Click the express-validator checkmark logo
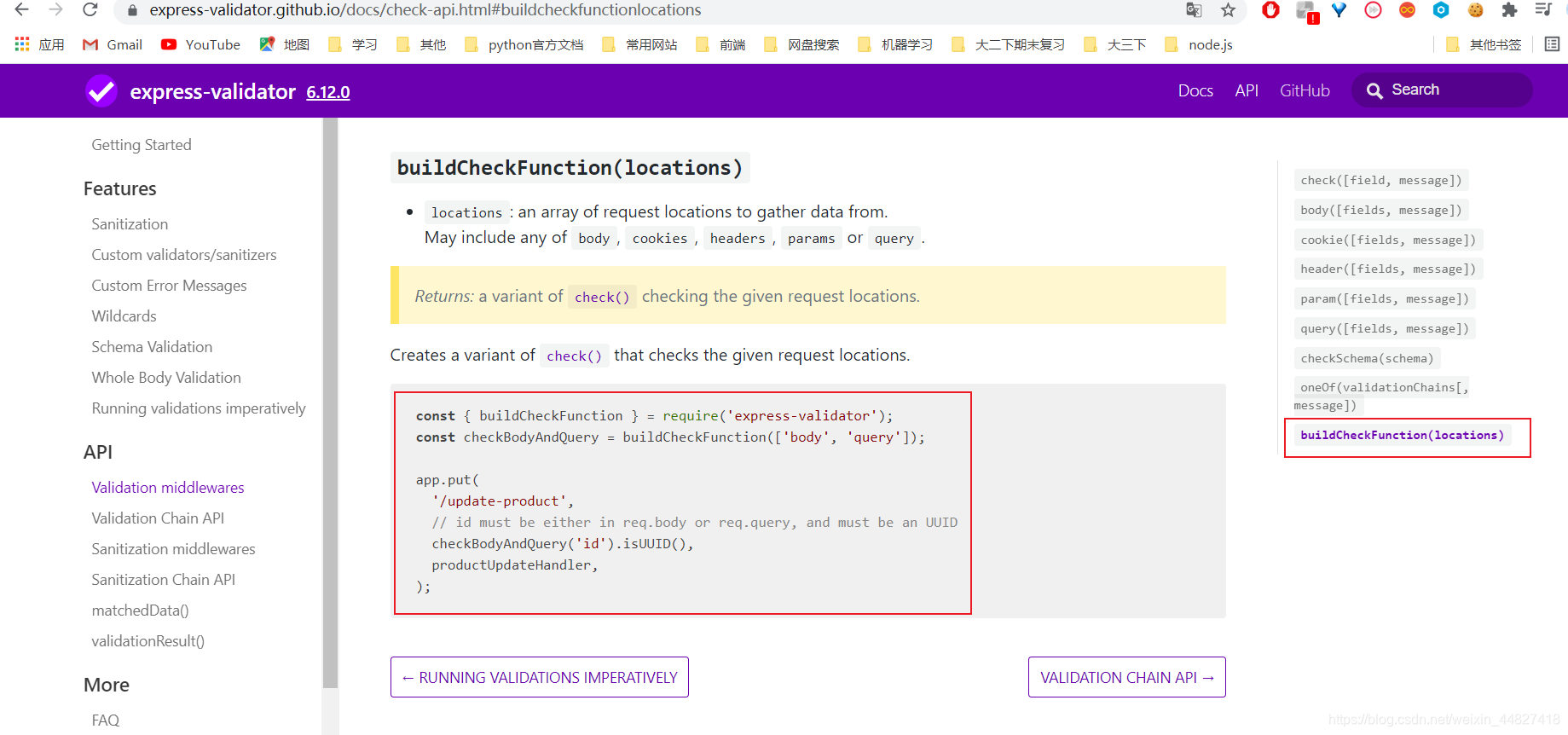This screenshot has width=1568, height=735. [x=101, y=90]
